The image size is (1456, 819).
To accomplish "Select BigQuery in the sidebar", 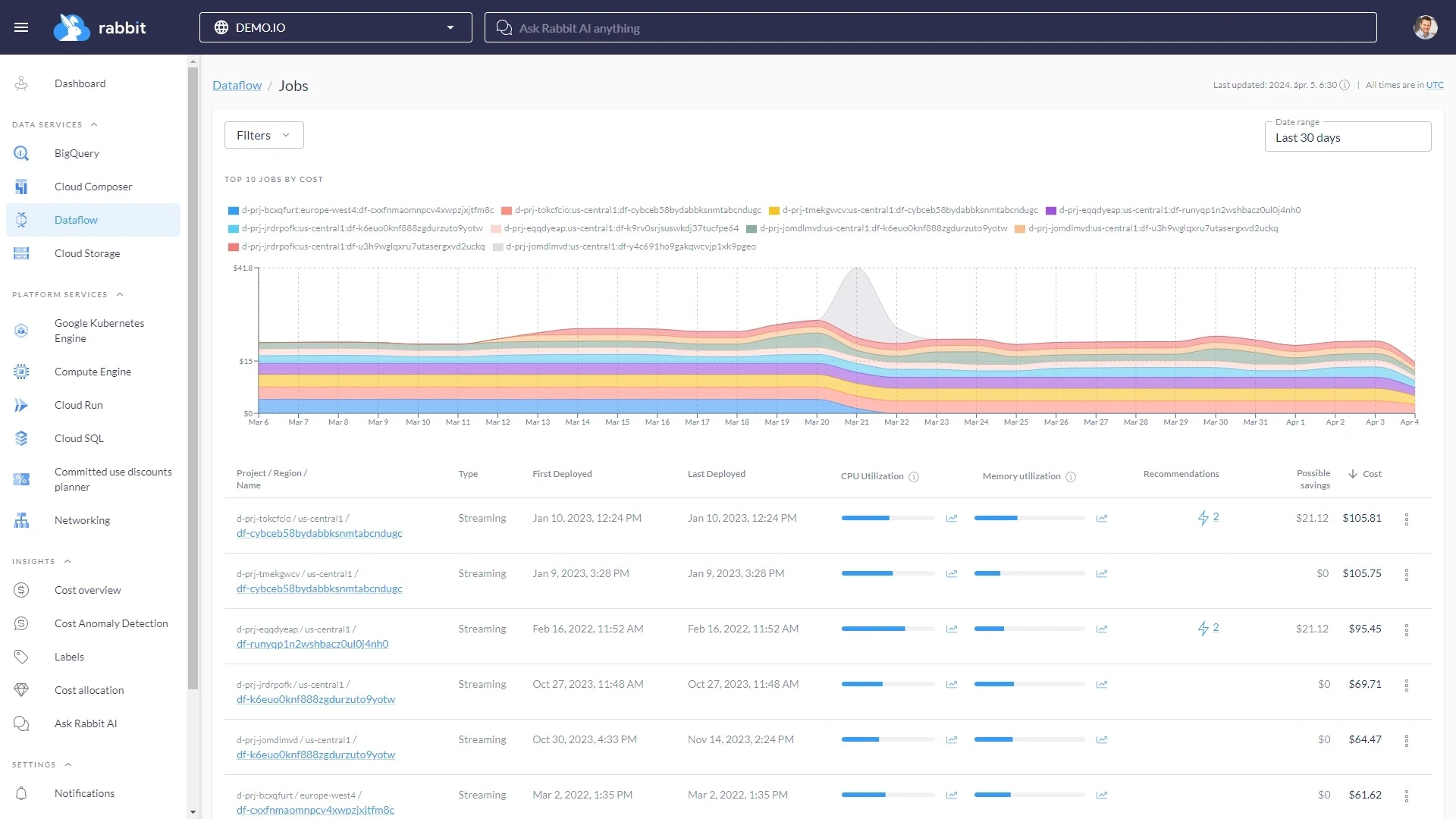I will point(76,153).
